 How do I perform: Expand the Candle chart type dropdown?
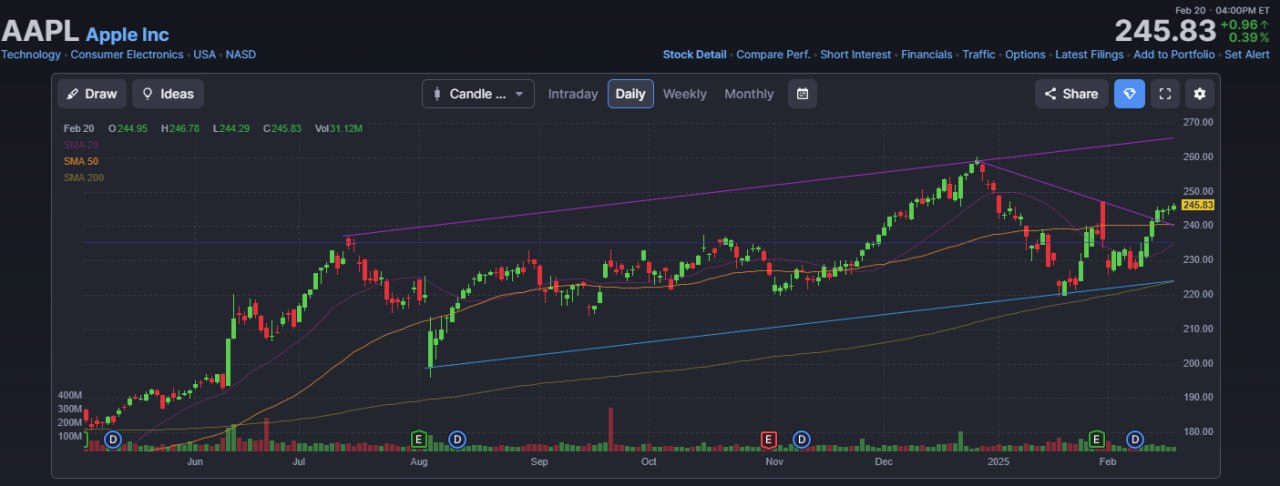click(x=478, y=94)
